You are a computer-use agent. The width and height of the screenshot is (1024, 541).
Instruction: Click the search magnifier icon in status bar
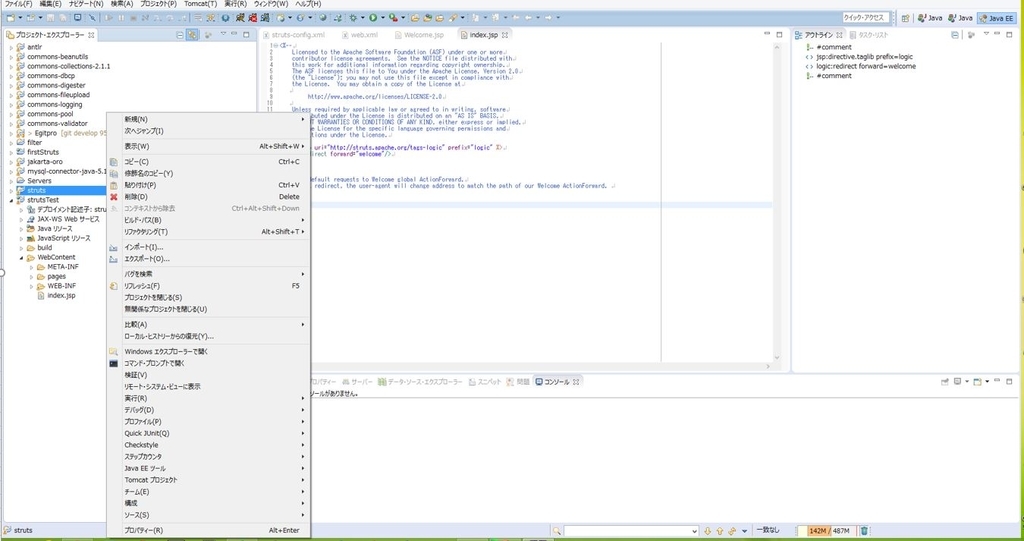pos(556,531)
